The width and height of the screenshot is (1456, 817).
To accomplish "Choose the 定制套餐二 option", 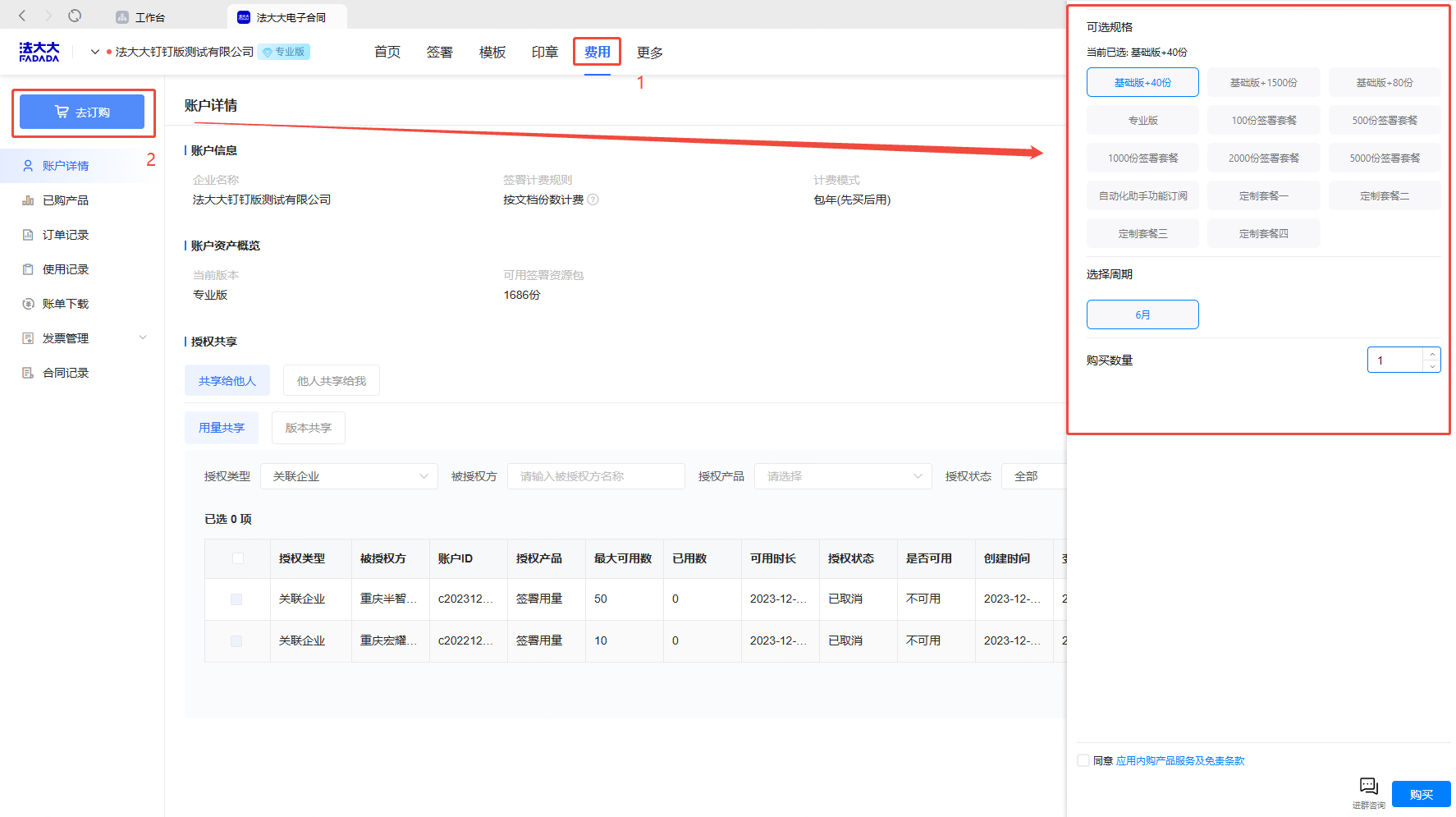I will (x=1385, y=195).
